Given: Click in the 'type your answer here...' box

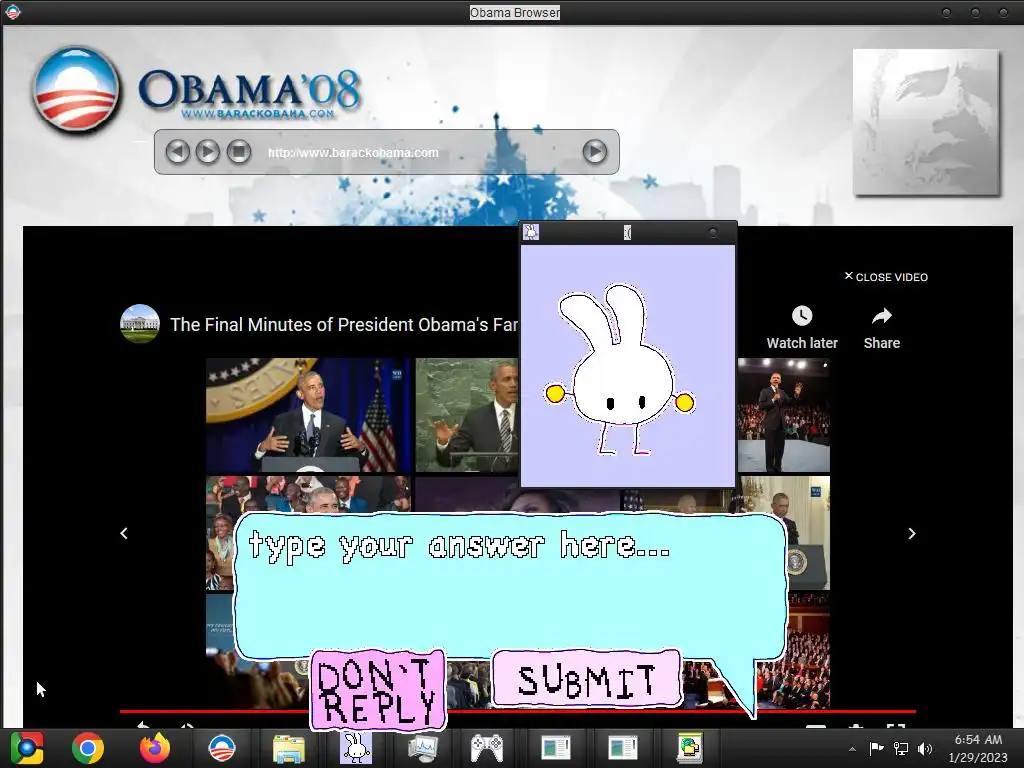Looking at the screenshot, I should coord(510,585).
